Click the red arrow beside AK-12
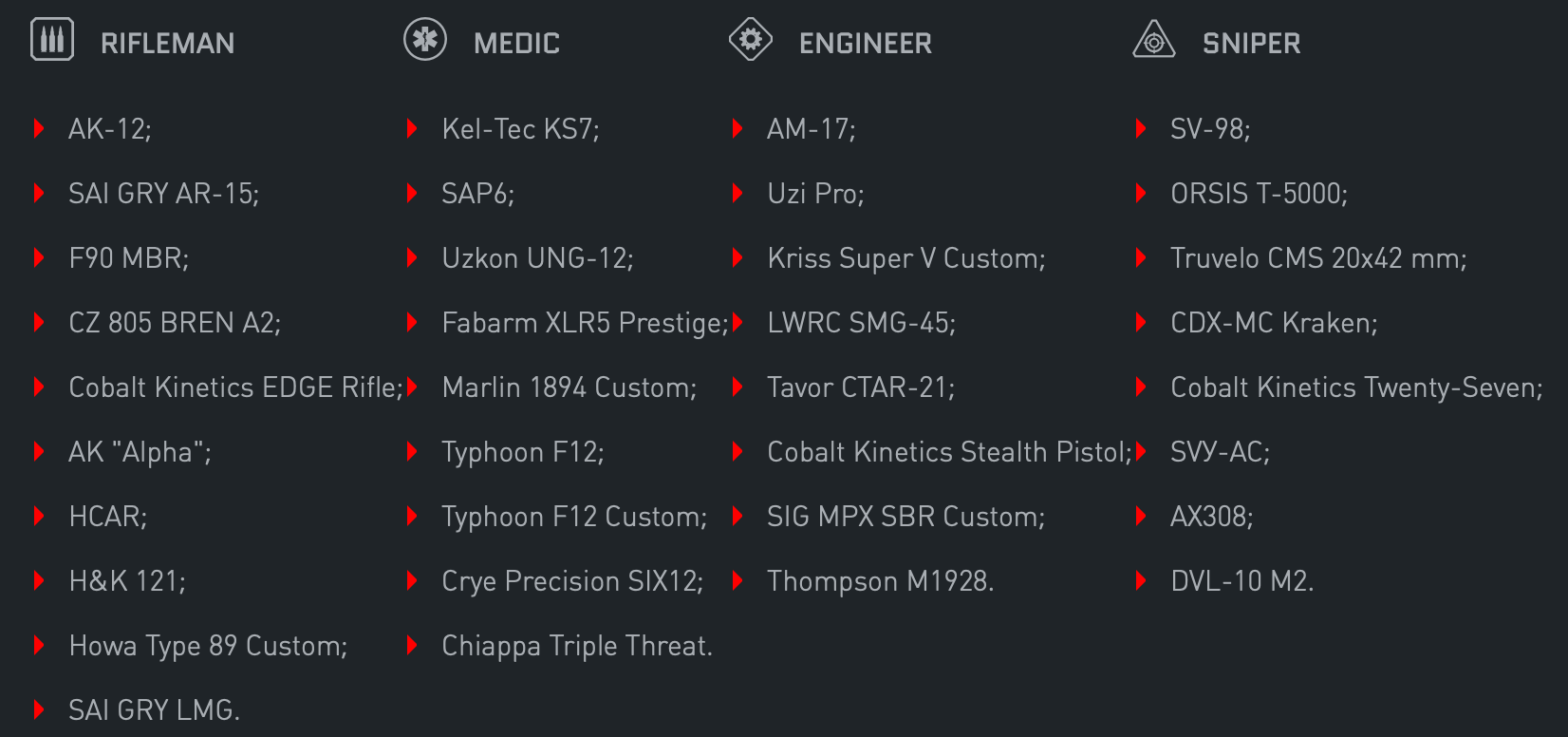This screenshot has height=737, width=1568. [39, 128]
